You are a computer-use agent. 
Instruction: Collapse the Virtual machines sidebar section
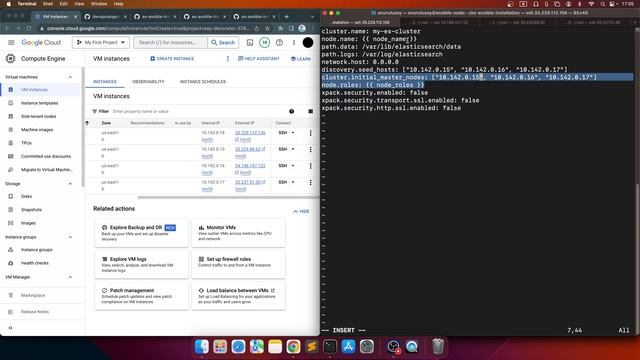pyautogui.click(x=70, y=77)
